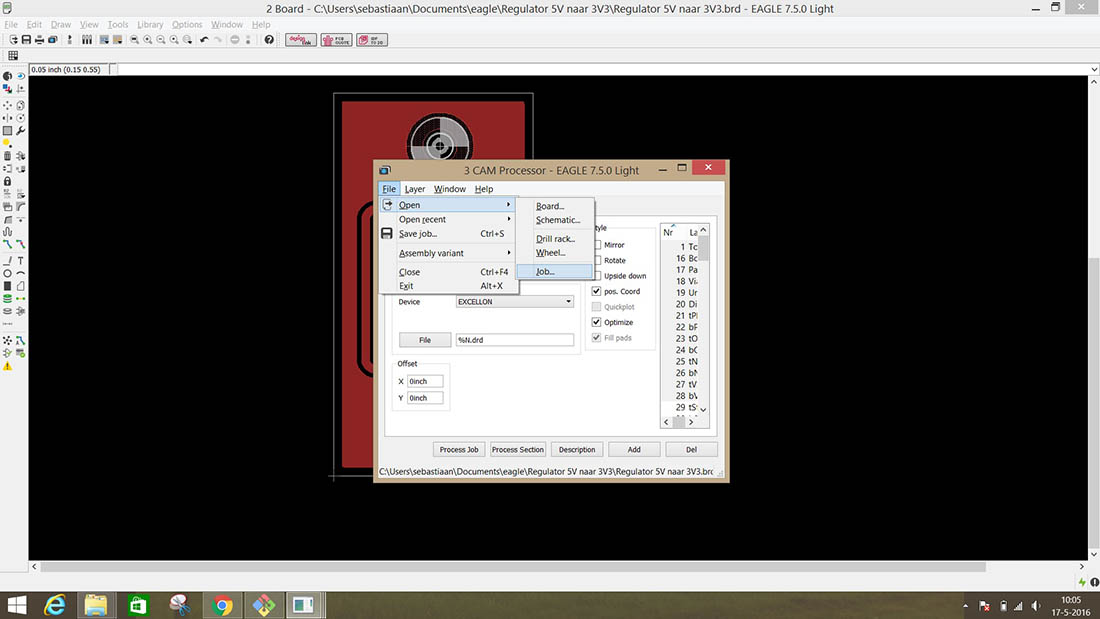This screenshot has height=619, width=1100.
Task: Open the command line history dropdown
Action: (1094, 69)
